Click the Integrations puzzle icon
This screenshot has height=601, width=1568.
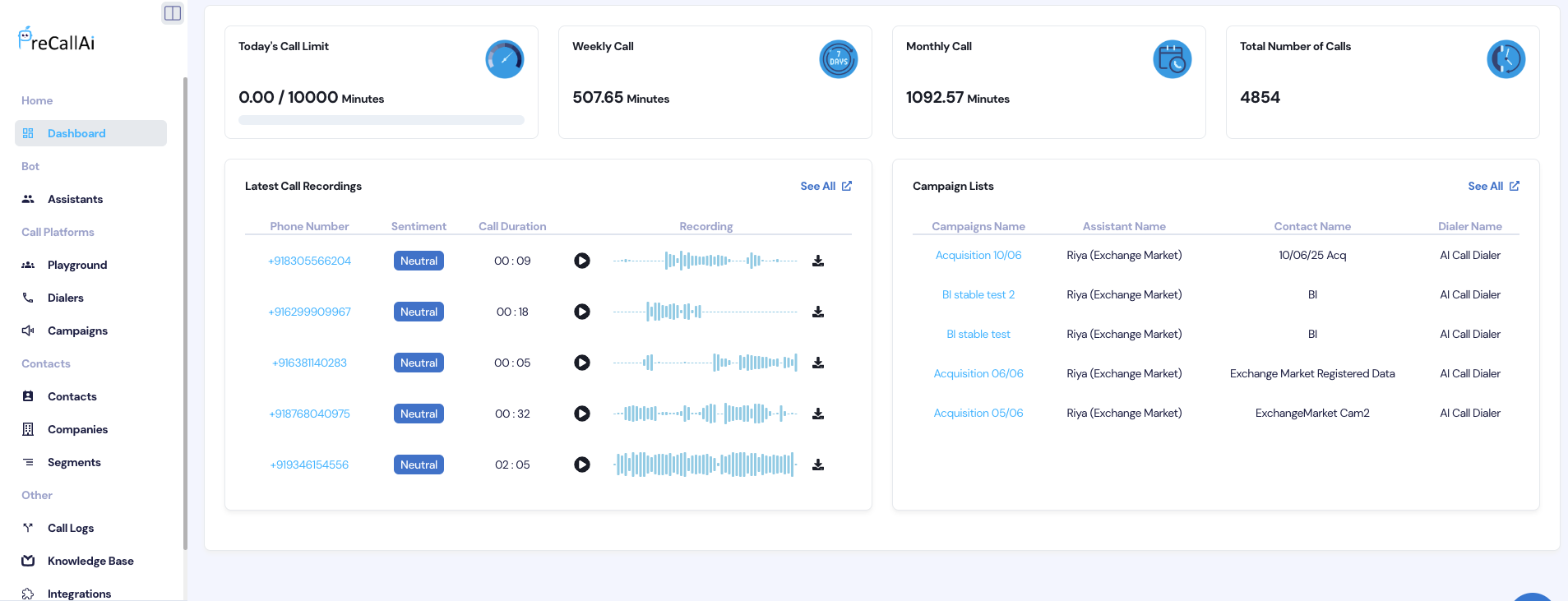[28, 594]
